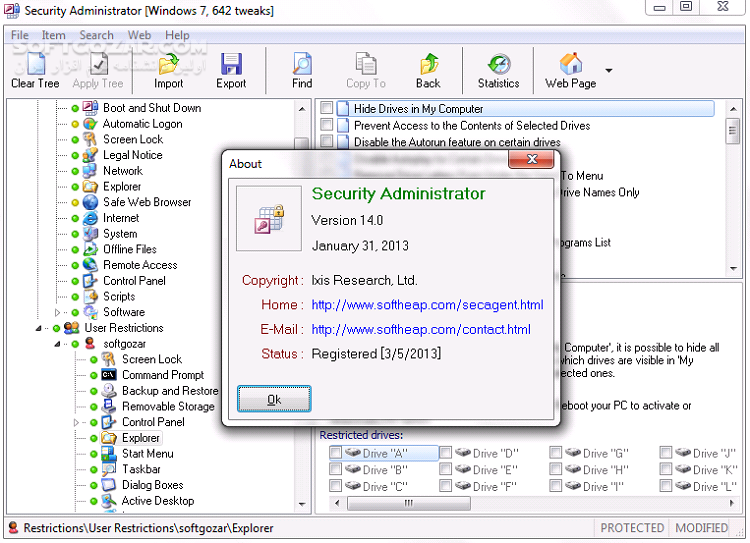
Task: Click the Apply Tree toolbar icon
Action: 98,64
